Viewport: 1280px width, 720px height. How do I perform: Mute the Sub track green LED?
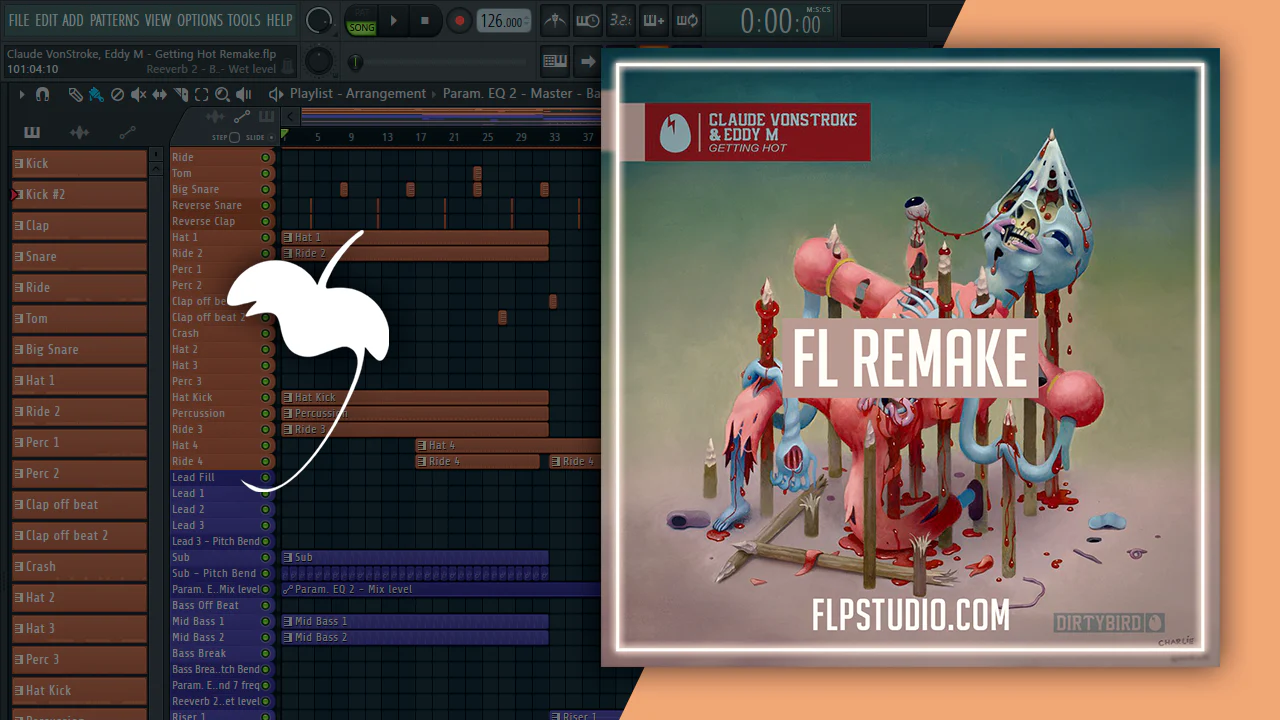pos(266,557)
